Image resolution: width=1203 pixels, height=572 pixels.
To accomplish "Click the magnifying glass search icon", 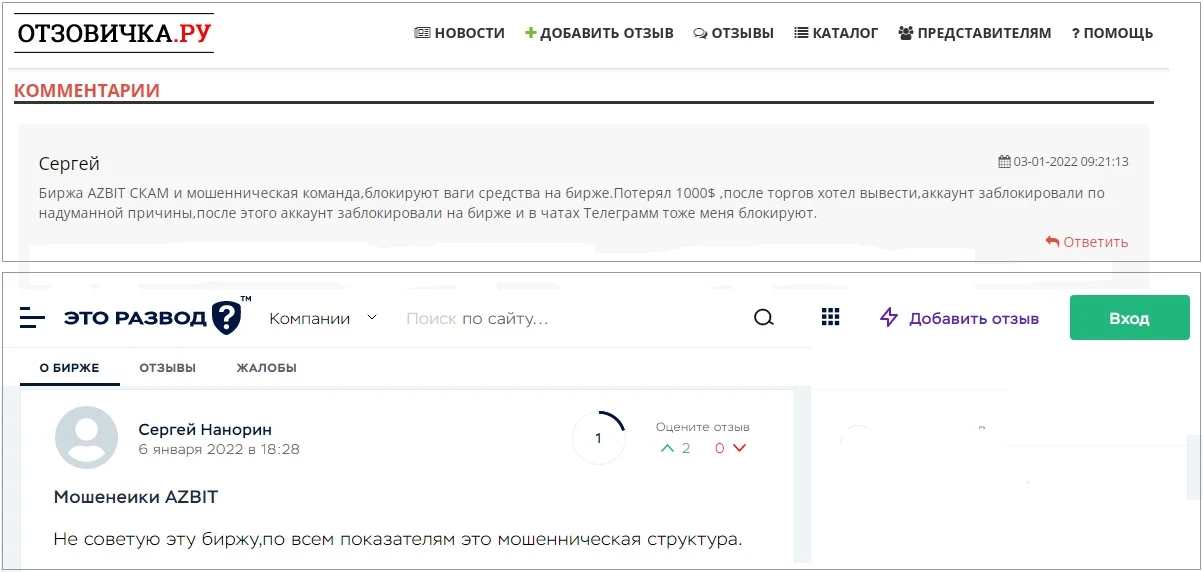I will point(764,318).
